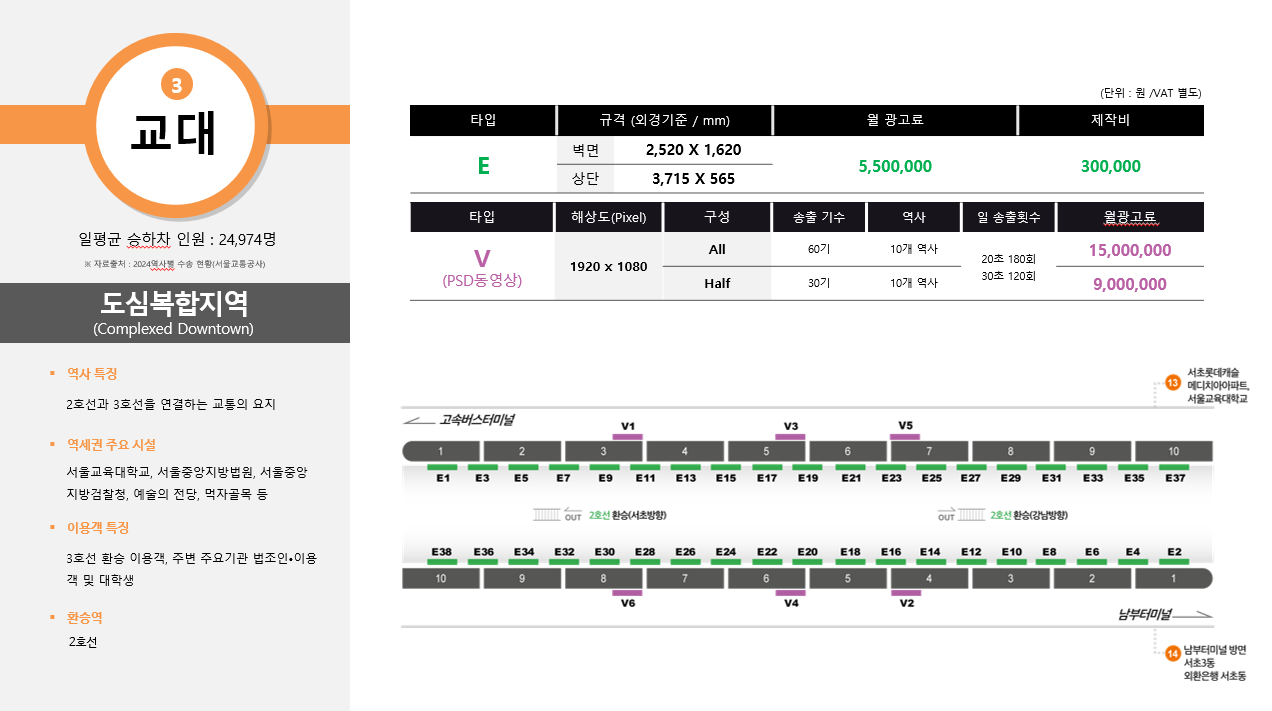Select the 역사 특징 heading

pos(92,374)
